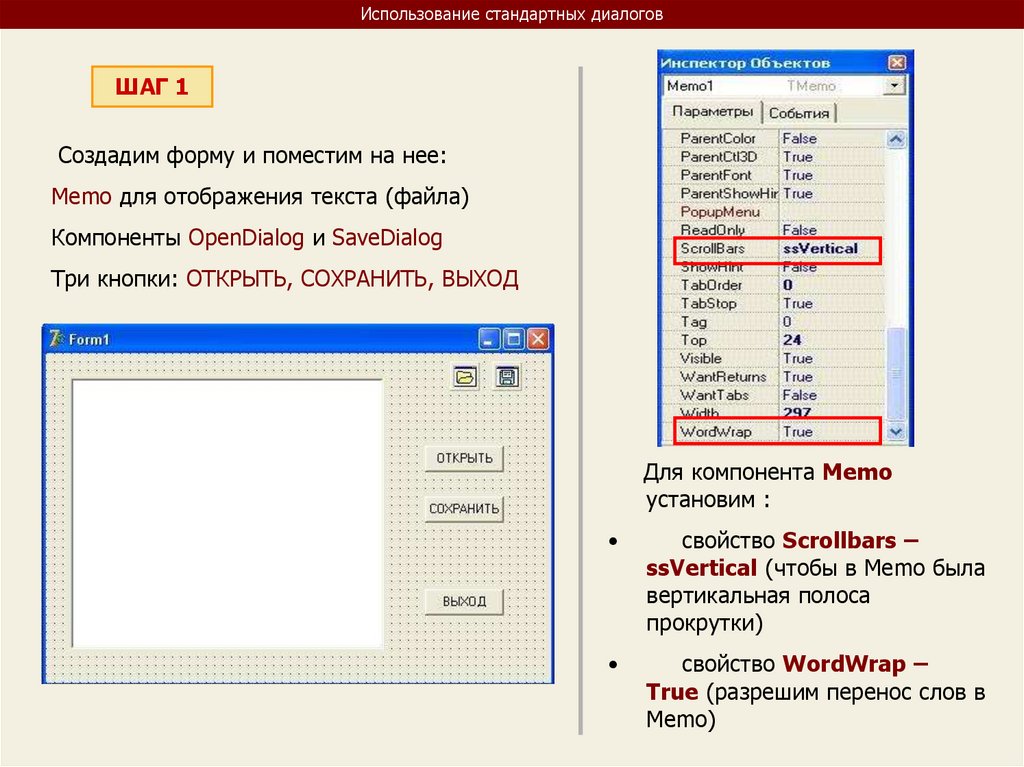The image size is (1024, 767).
Task: Click the scroll up arrow in inspector
Action: coord(895,139)
